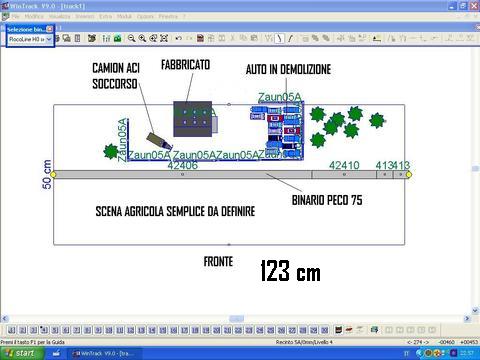
Task: Toggle layer 15 button
Action: point(163,330)
